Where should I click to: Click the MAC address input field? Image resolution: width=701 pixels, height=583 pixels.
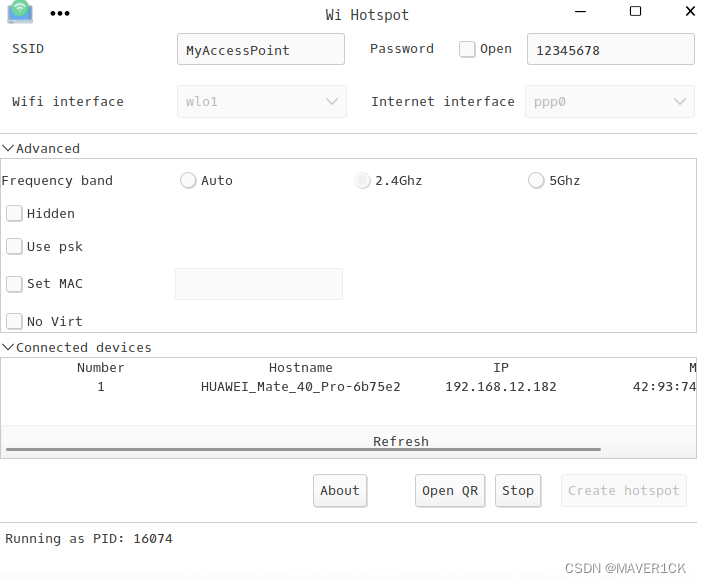pos(259,284)
